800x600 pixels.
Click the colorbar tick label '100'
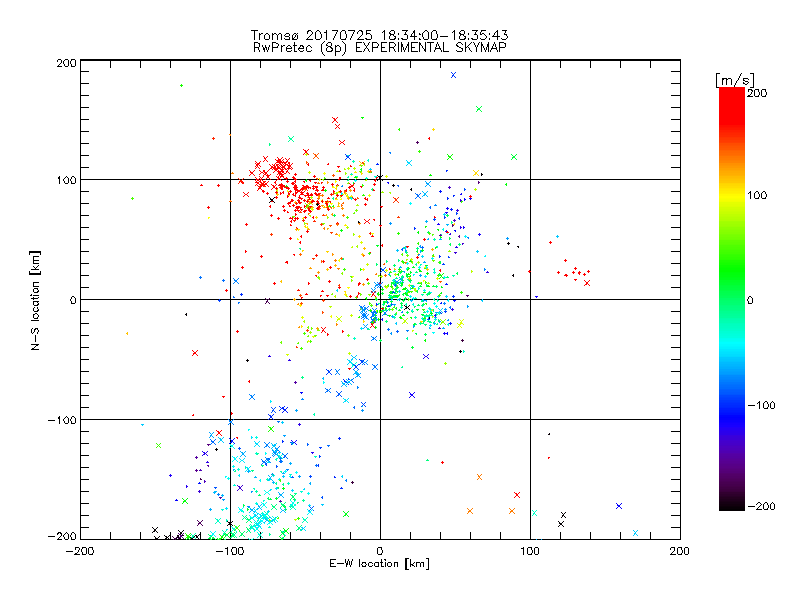[757, 195]
